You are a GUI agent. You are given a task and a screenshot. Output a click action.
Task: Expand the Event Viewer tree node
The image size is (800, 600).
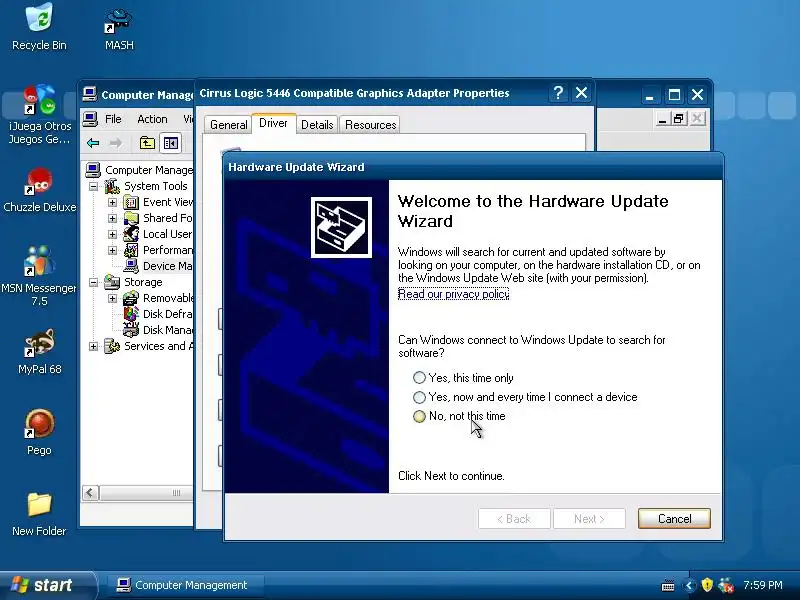point(112,203)
